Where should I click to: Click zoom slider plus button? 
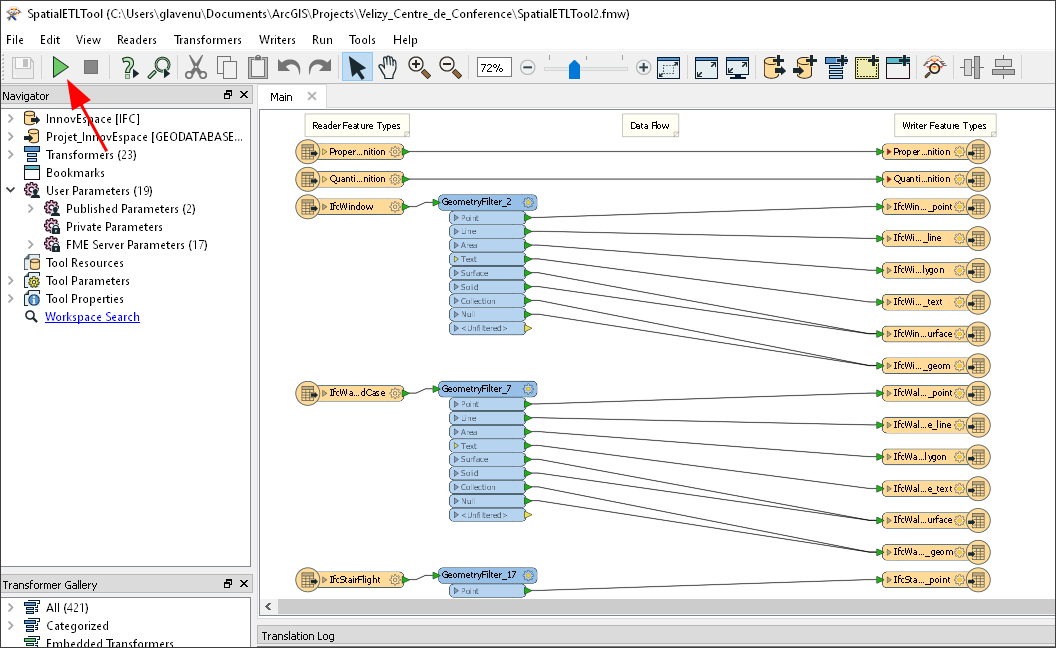click(643, 67)
